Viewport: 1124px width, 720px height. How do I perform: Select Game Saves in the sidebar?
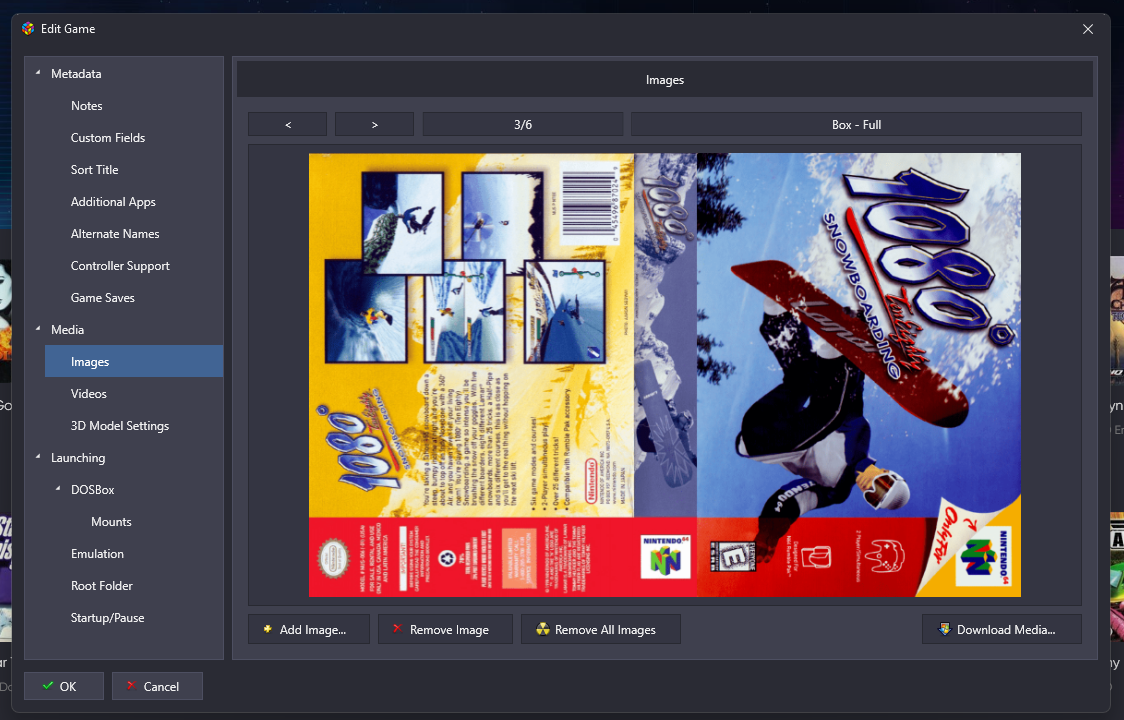[103, 298]
